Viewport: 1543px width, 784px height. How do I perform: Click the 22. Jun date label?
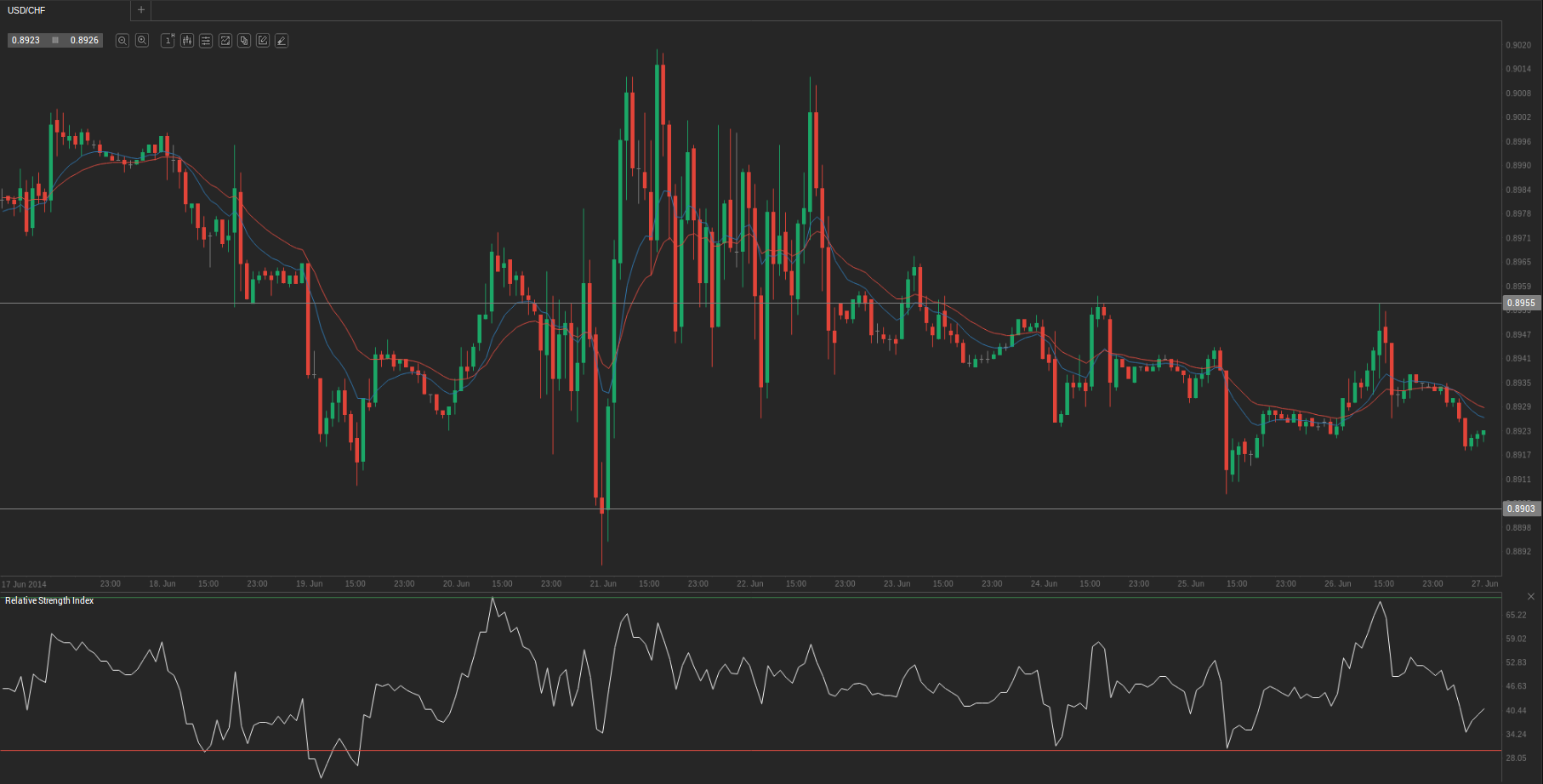click(x=749, y=584)
